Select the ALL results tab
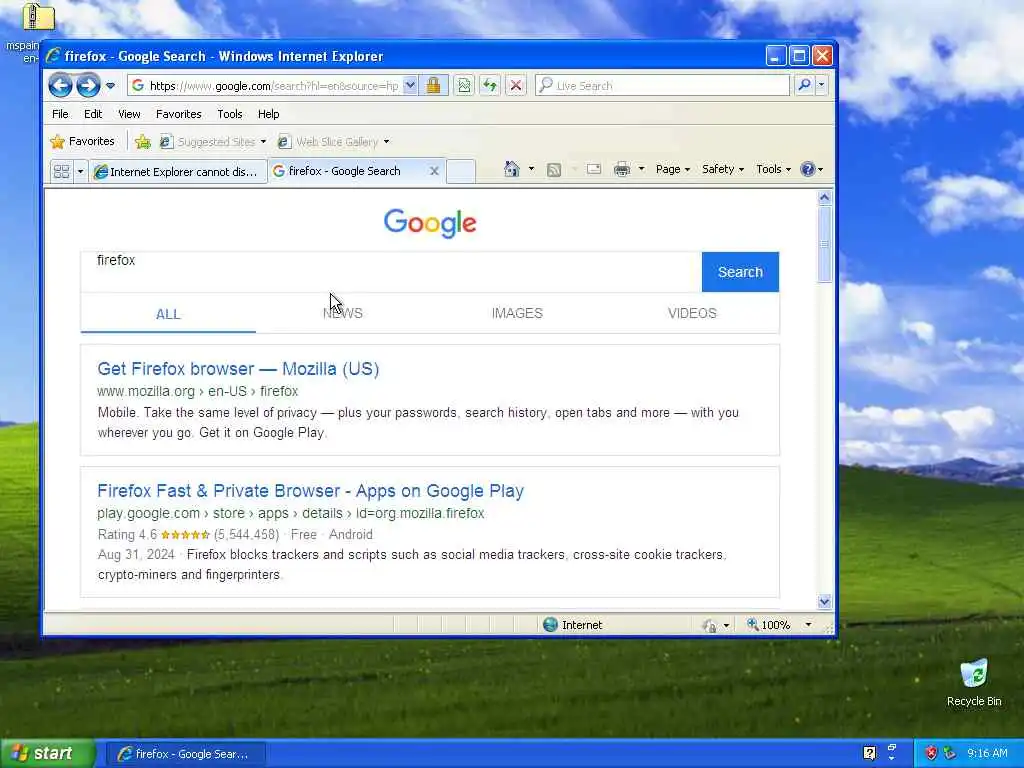The image size is (1024, 768). coord(168,313)
